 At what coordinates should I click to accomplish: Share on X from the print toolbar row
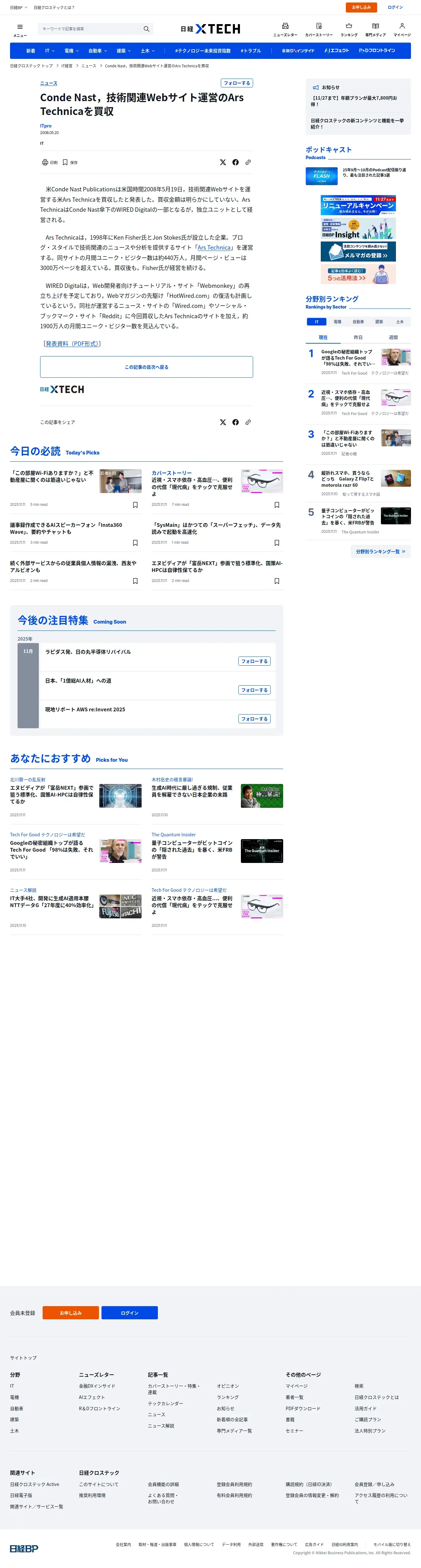pyautogui.click(x=223, y=163)
